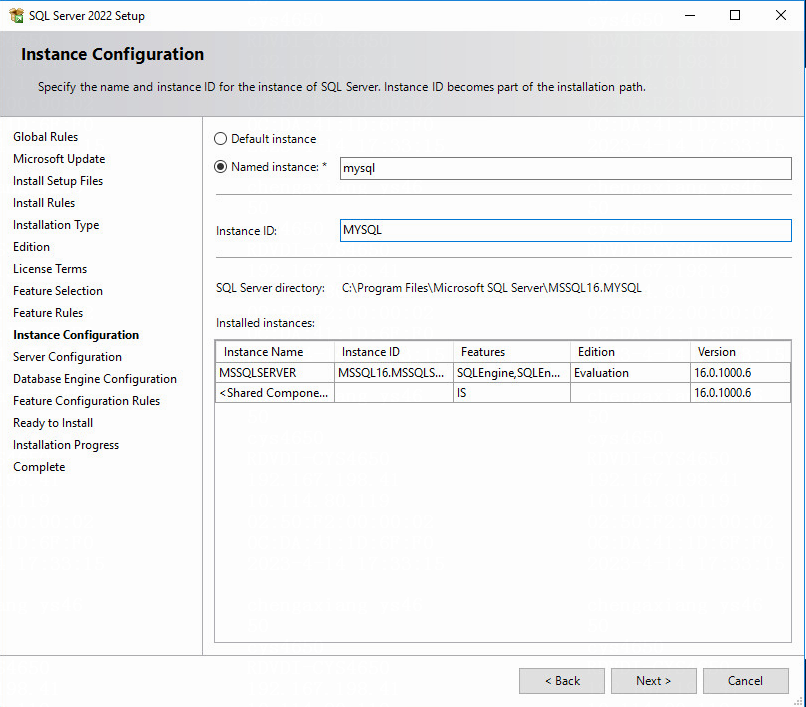This screenshot has width=806, height=707.
Task: Click the Evaluation edition cell
Action: 630,373
